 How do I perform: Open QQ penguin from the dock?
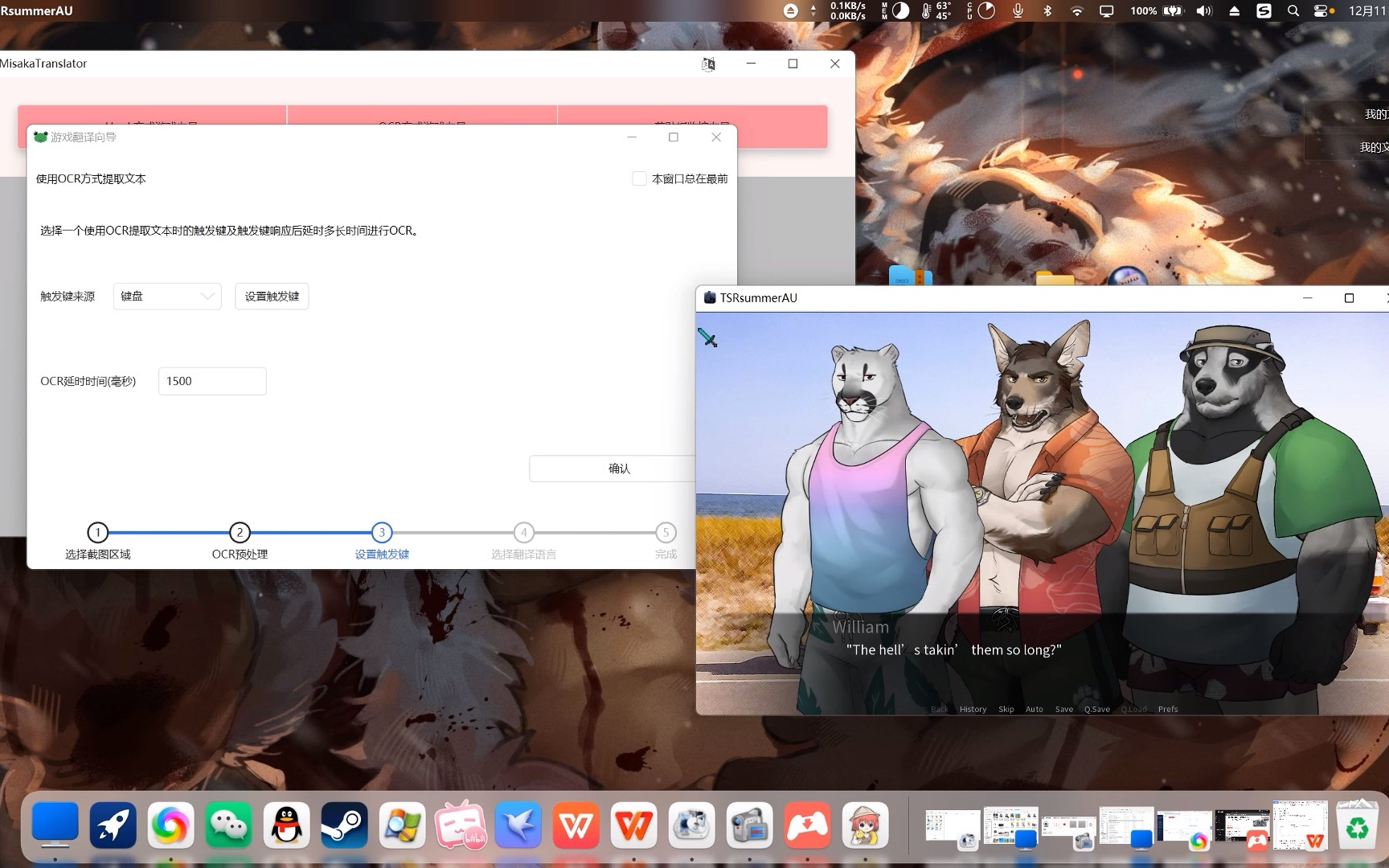coord(287,825)
